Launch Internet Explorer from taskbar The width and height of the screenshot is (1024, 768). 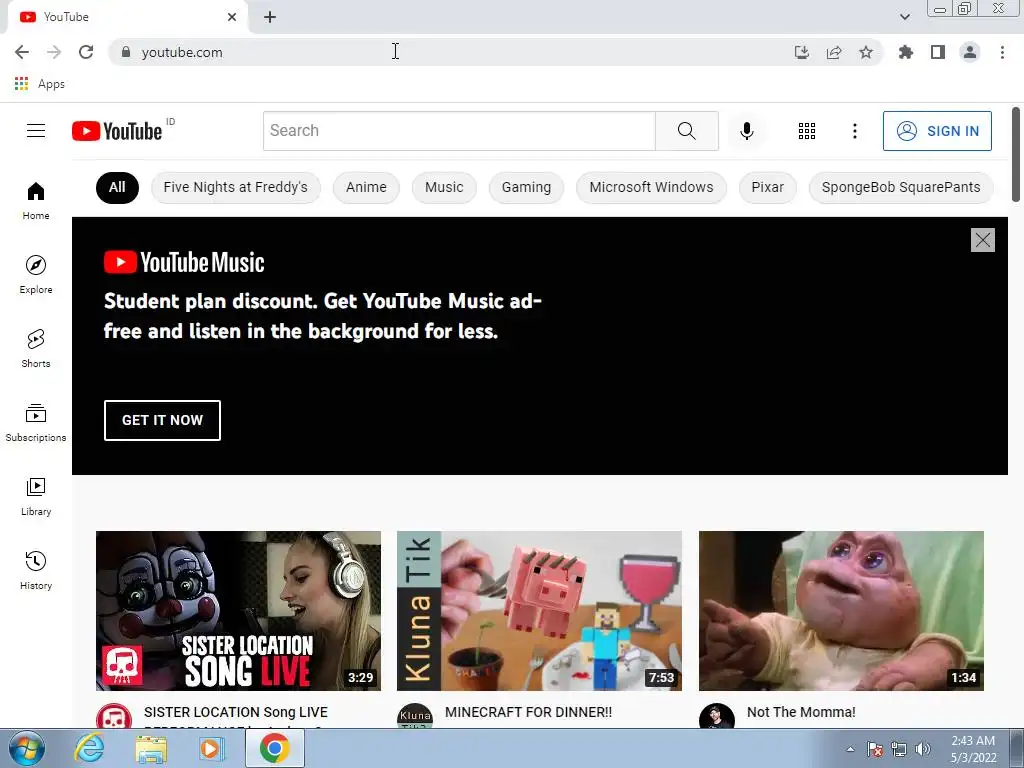pyautogui.click(x=89, y=748)
